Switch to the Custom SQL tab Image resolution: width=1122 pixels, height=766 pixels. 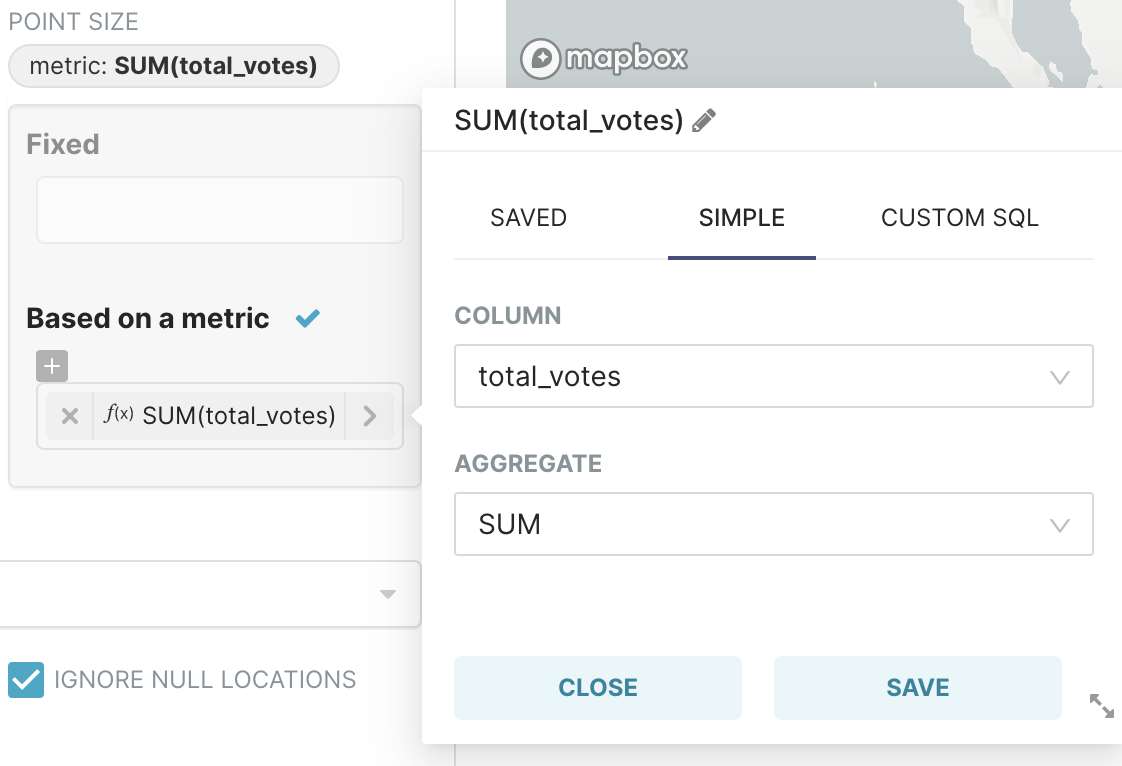click(959, 218)
